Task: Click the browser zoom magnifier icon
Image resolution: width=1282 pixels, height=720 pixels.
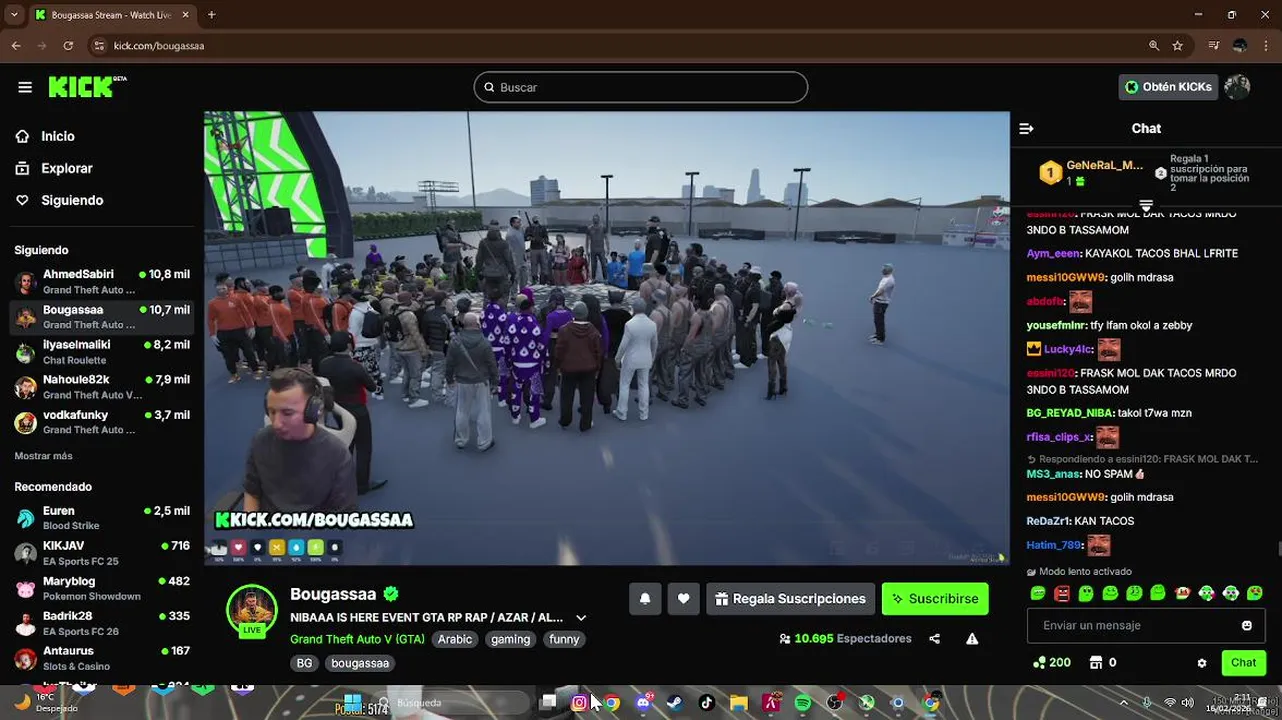Action: pyautogui.click(x=1154, y=46)
